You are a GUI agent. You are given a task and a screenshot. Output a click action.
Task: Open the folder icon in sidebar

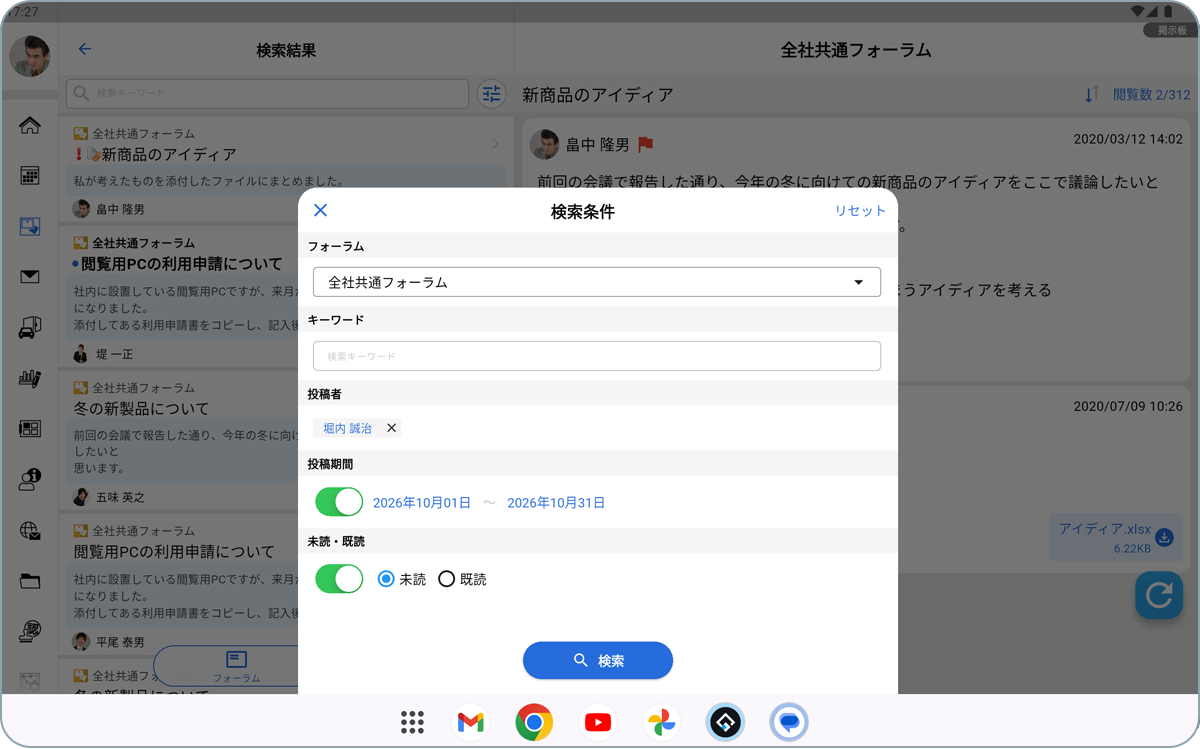coord(30,581)
